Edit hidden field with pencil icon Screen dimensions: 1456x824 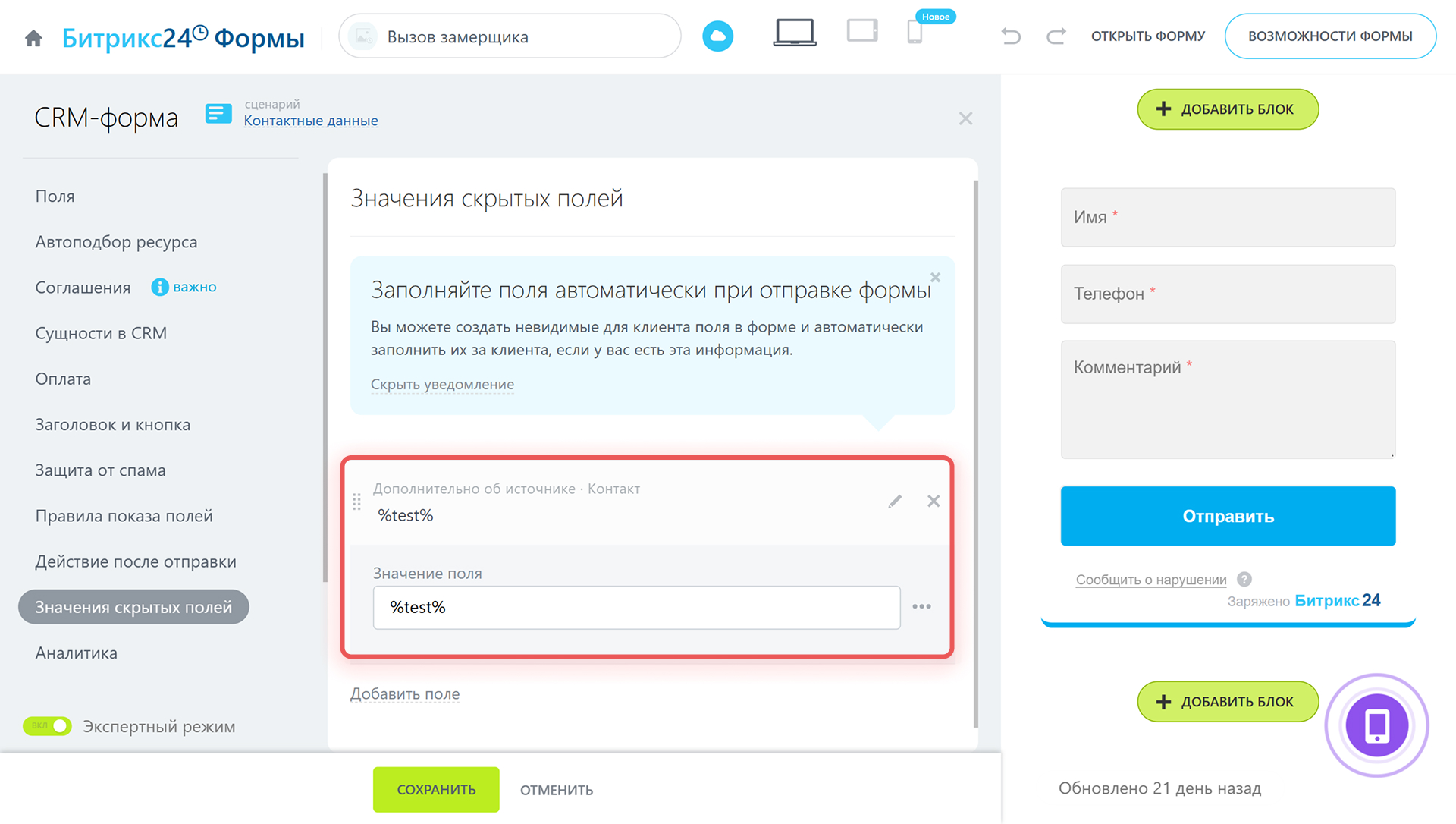895,502
